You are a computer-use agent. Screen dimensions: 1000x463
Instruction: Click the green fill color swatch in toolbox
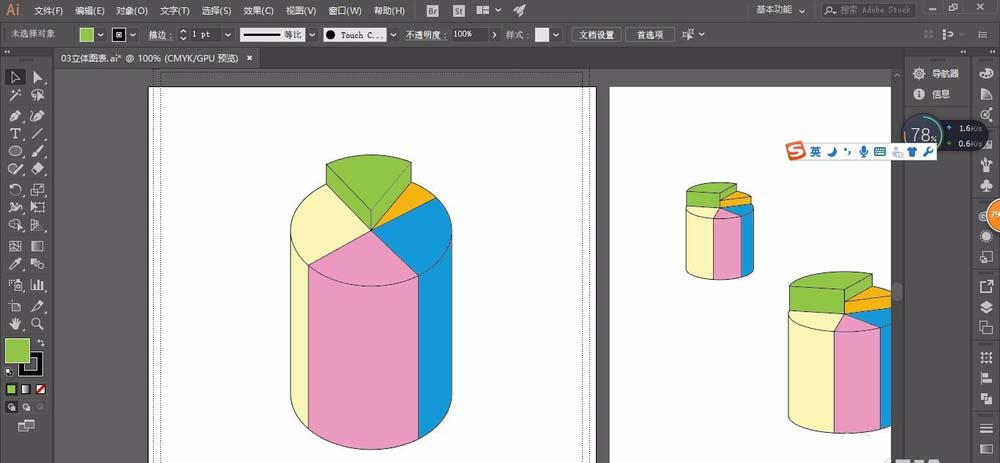17,351
